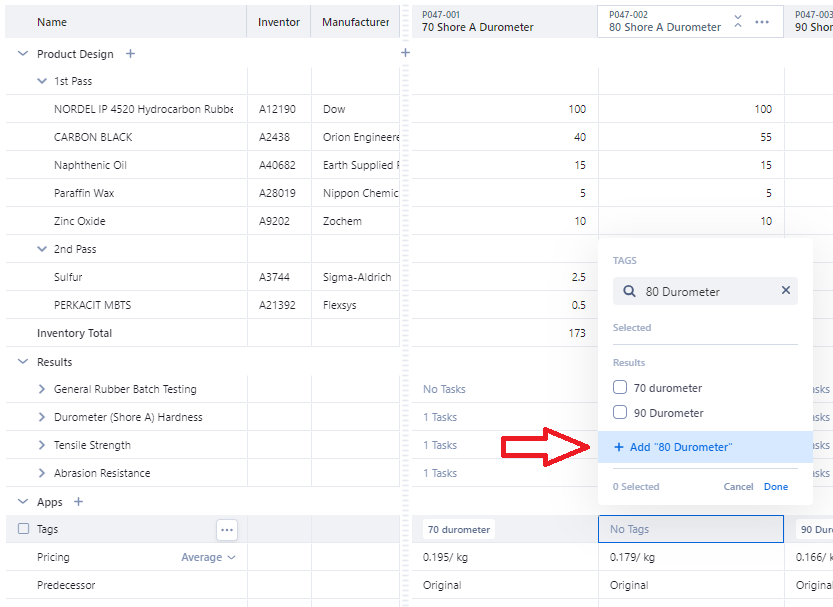Check the 70 durometer tag checkbox
Screen dimensions: 833x607
[x=620, y=388]
